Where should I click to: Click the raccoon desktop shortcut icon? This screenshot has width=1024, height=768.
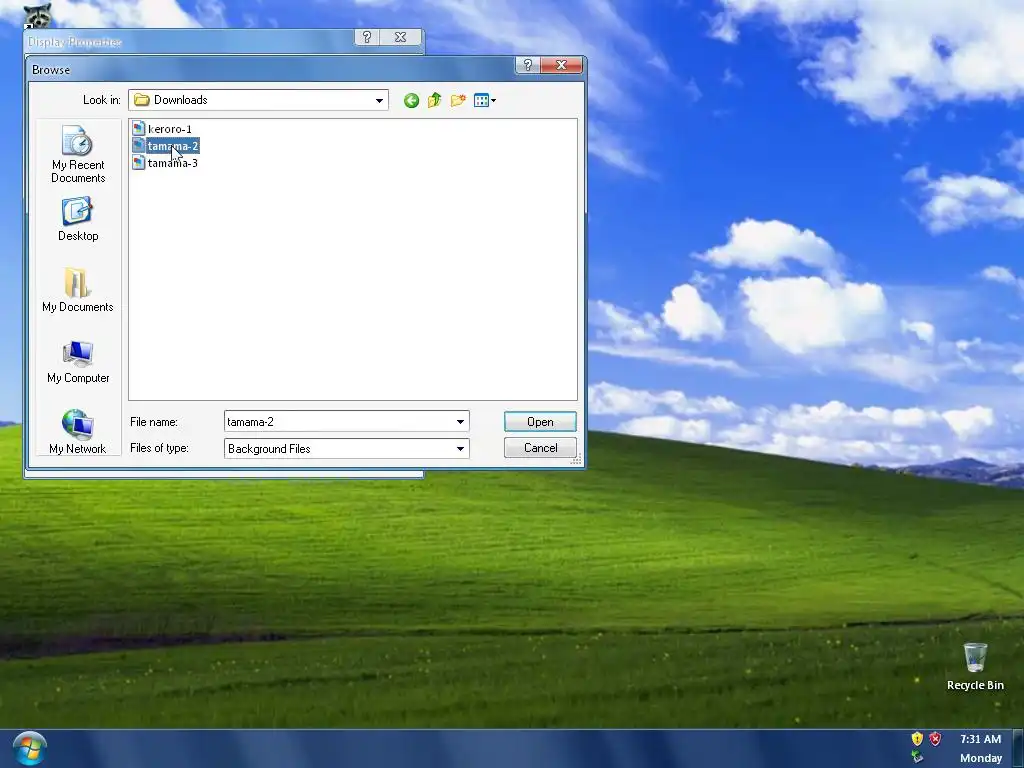[37, 14]
